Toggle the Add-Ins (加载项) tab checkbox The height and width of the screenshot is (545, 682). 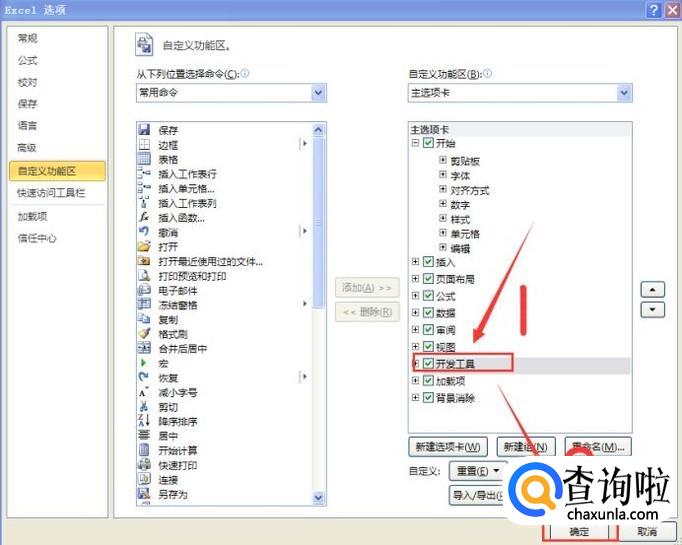428,381
